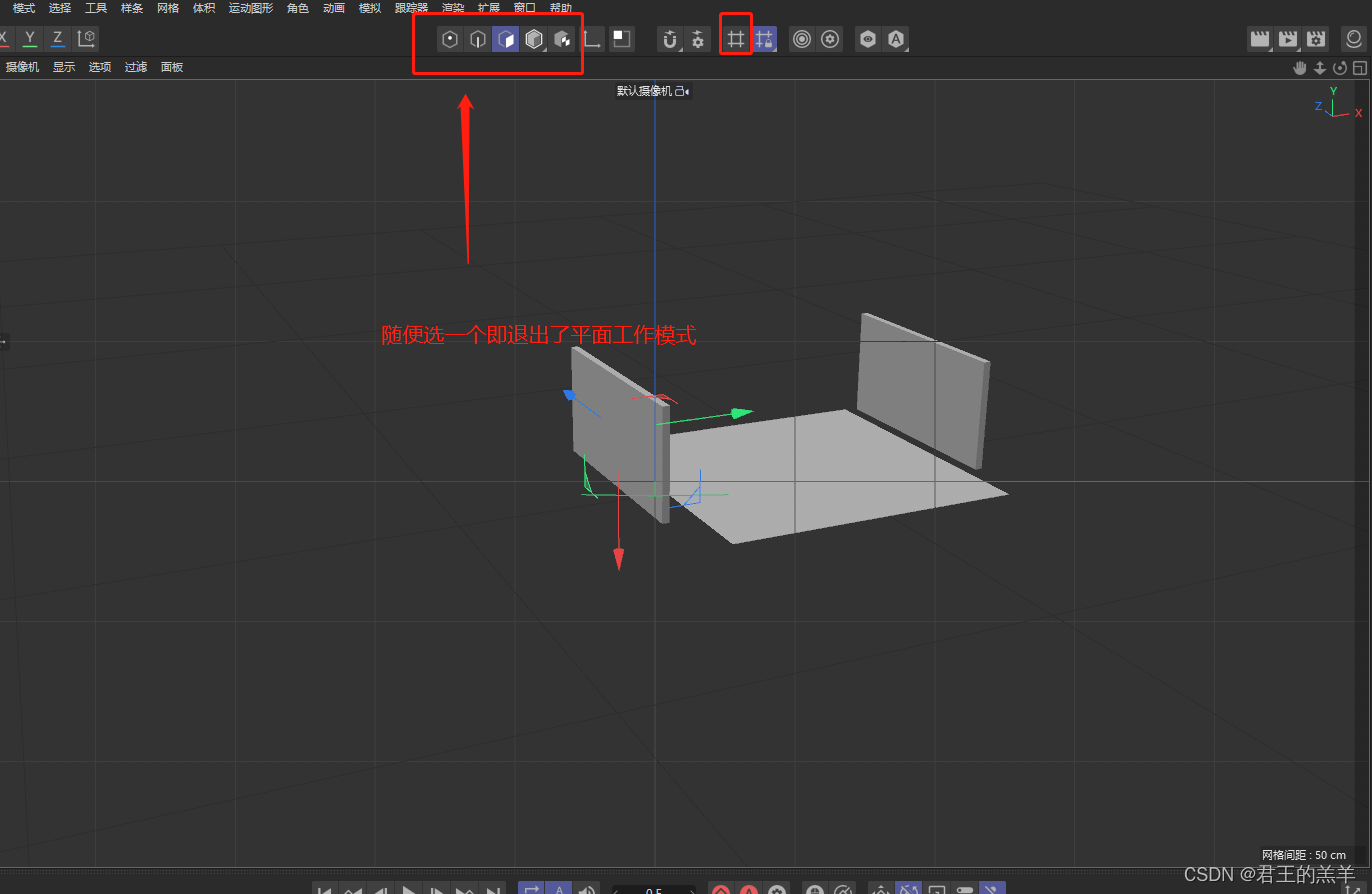Image resolution: width=1372 pixels, height=894 pixels.
Task: Click the green axis arrow of the gizmo
Action: coord(742,412)
